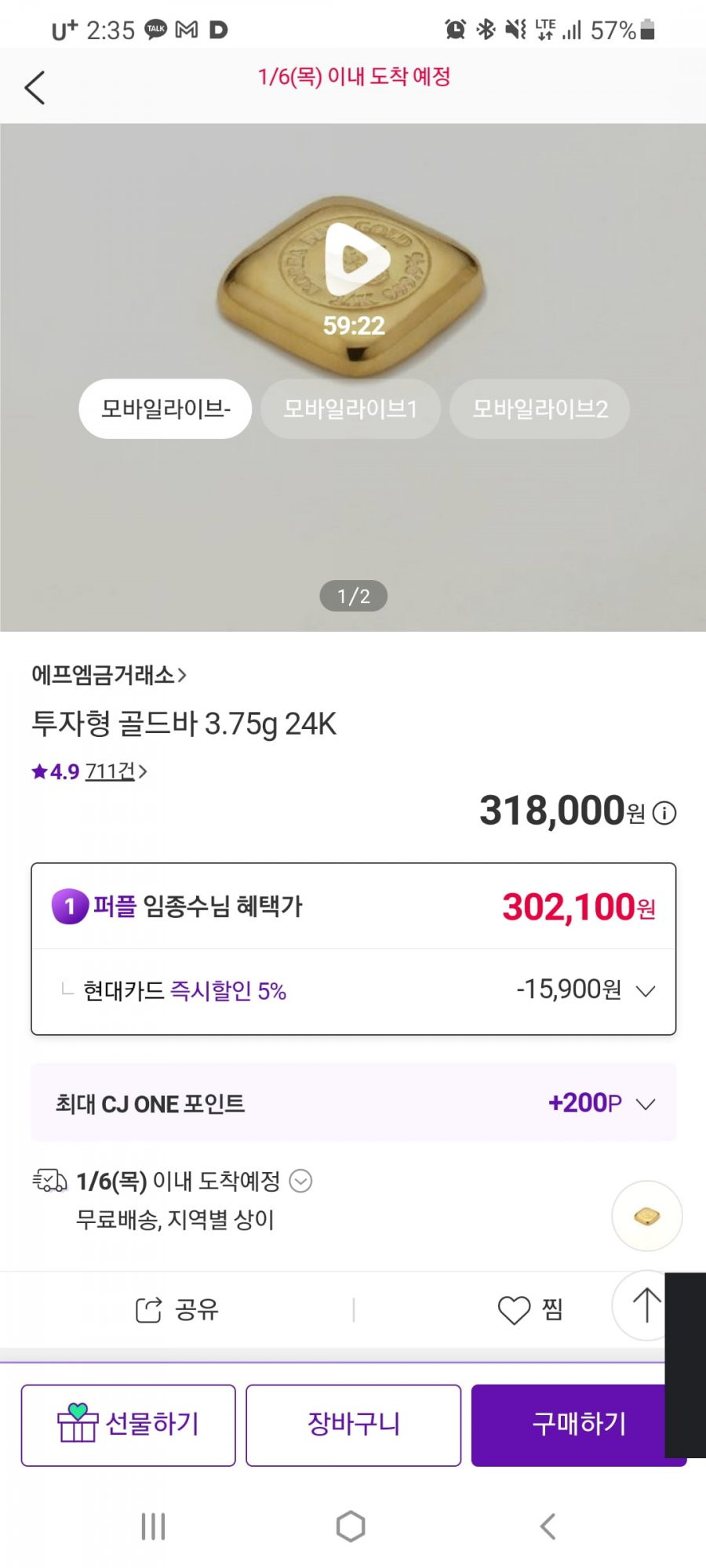Tap Android home navigation button
The width and height of the screenshot is (706, 1568).
(x=351, y=1526)
